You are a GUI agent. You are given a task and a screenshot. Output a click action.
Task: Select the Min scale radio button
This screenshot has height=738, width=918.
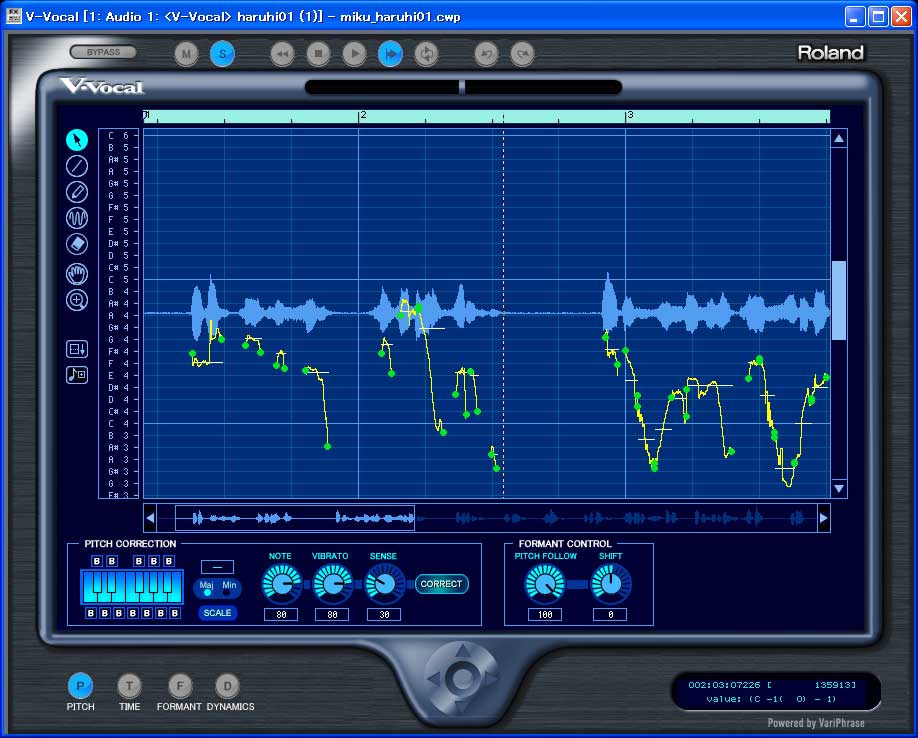pos(227,592)
